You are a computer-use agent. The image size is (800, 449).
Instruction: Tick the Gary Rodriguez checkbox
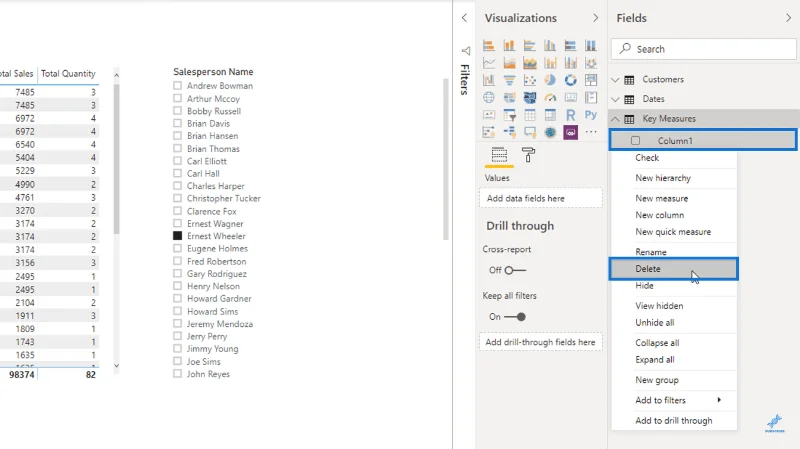tap(177, 273)
